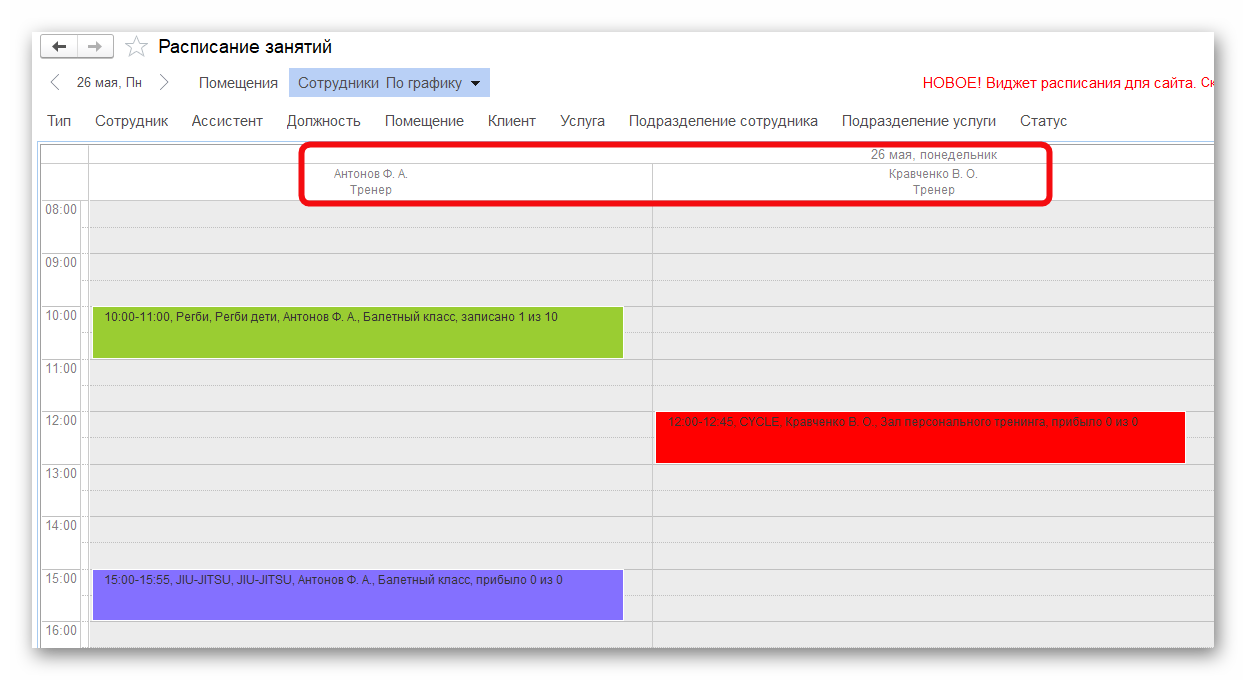Image resolution: width=1246 pixels, height=680 pixels.
Task: Click the forward navigation arrow button
Action: click(95, 47)
